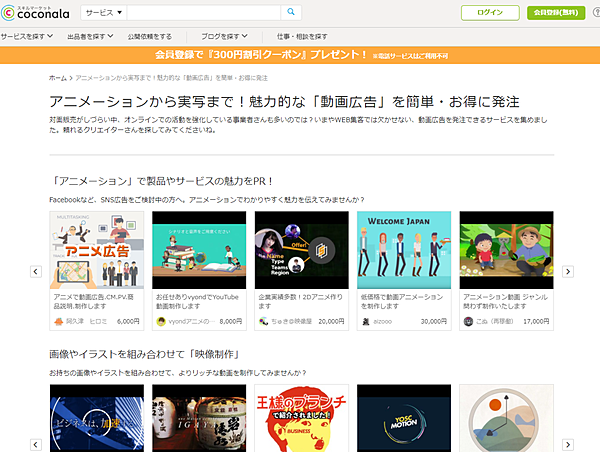Click seller avatar next to 6,000円
600x452 pixels.
pyautogui.click(x=57, y=322)
